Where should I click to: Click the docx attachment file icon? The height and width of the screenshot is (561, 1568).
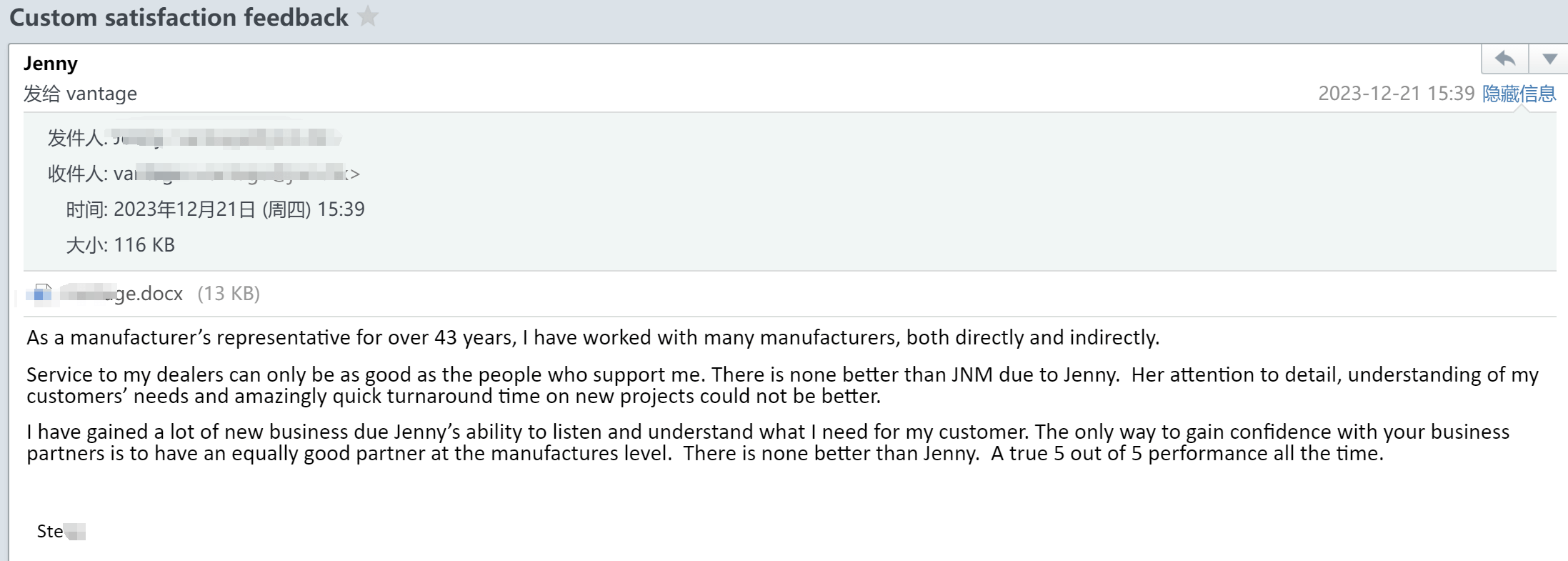pos(42,293)
